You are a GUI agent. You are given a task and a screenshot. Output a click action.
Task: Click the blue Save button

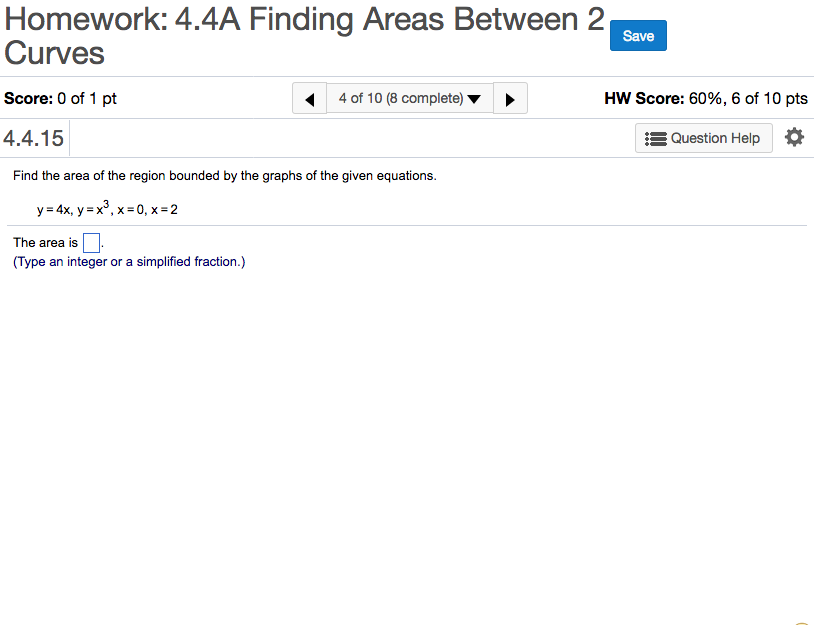click(638, 36)
